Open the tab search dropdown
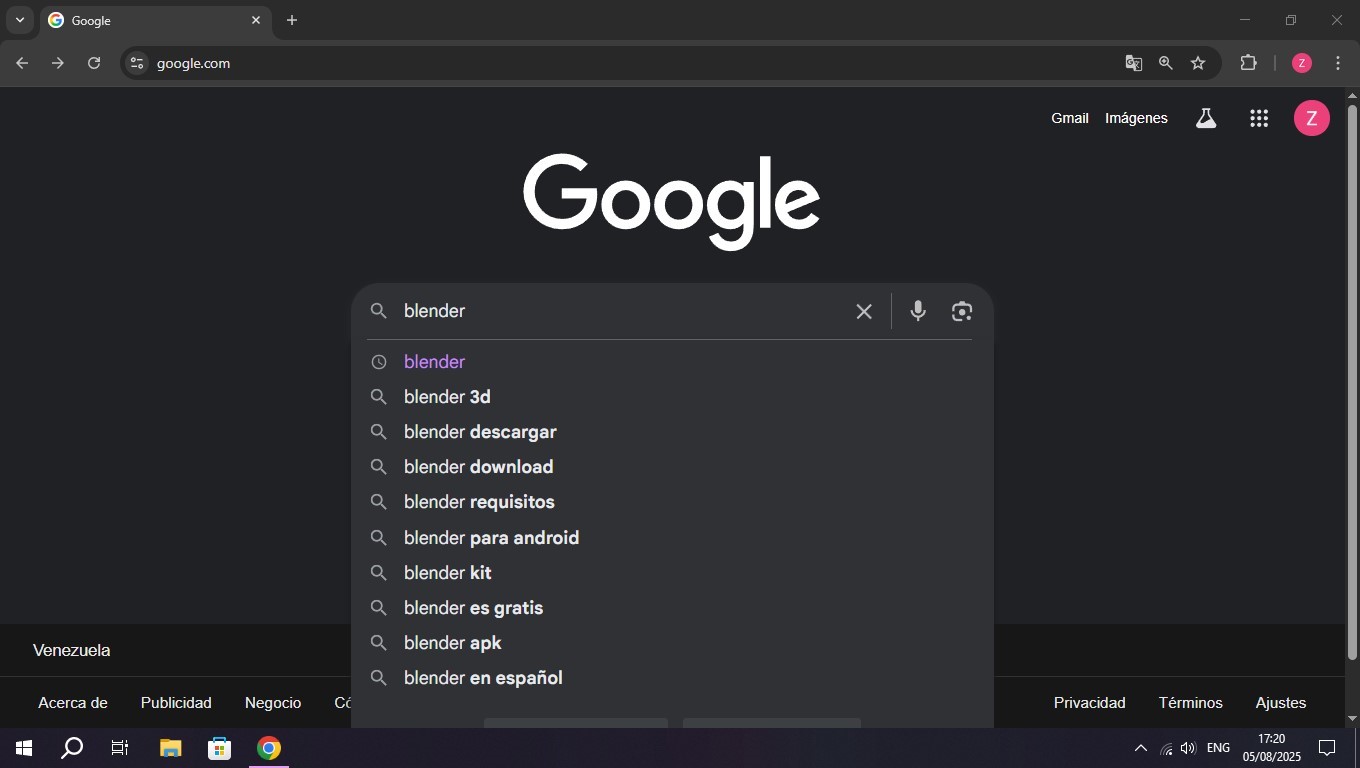1360x768 pixels. coord(19,20)
